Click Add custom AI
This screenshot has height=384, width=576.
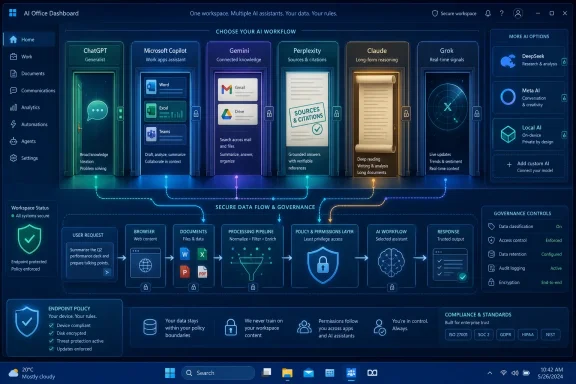point(528,166)
